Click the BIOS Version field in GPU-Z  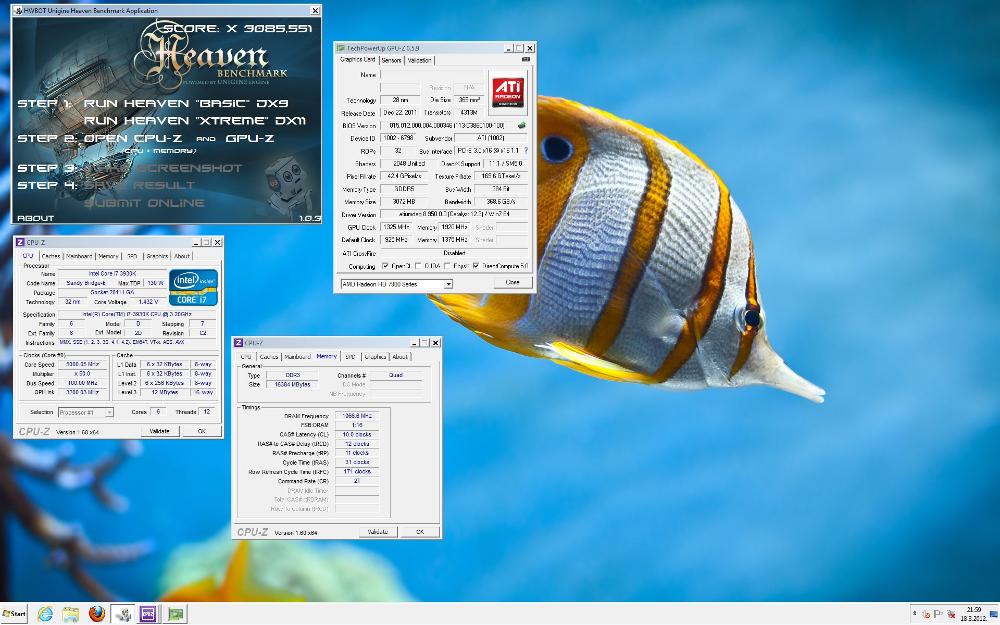tap(448, 126)
